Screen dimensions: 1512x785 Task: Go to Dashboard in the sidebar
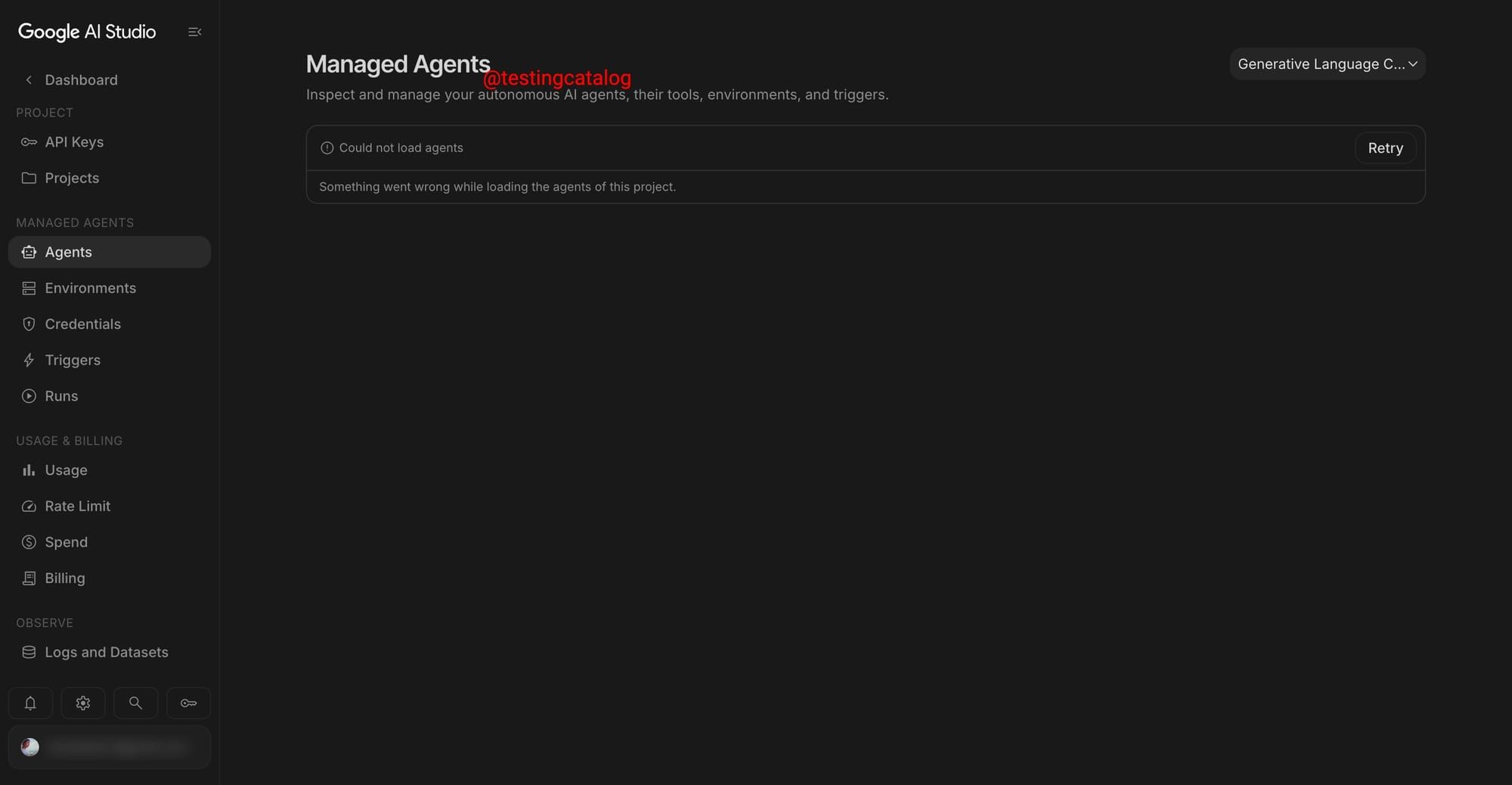[110, 80]
